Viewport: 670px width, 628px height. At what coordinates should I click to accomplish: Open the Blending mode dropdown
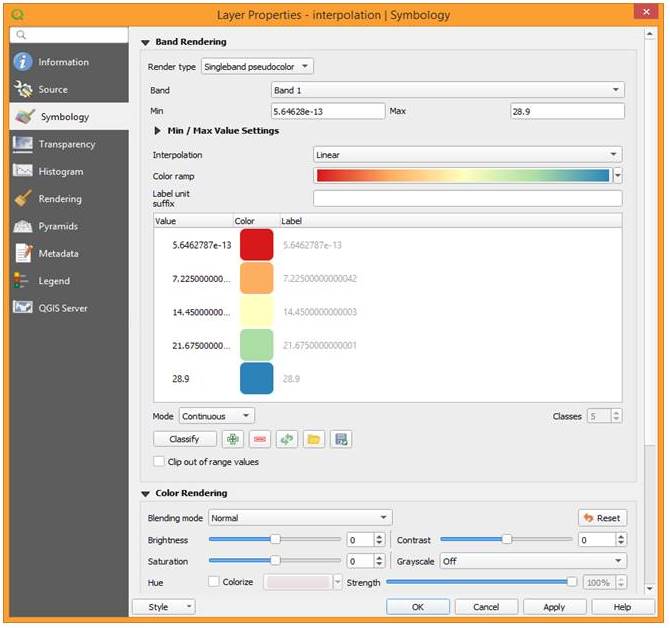point(300,518)
